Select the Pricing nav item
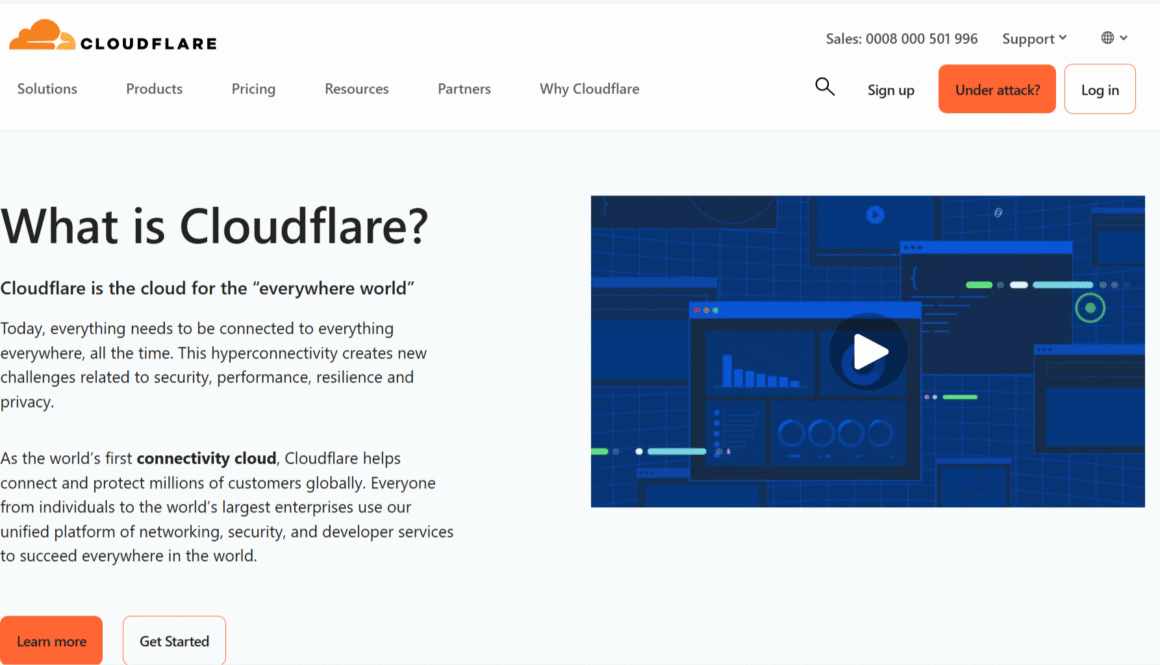Screen dimensions: 1160x665 [253, 88]
